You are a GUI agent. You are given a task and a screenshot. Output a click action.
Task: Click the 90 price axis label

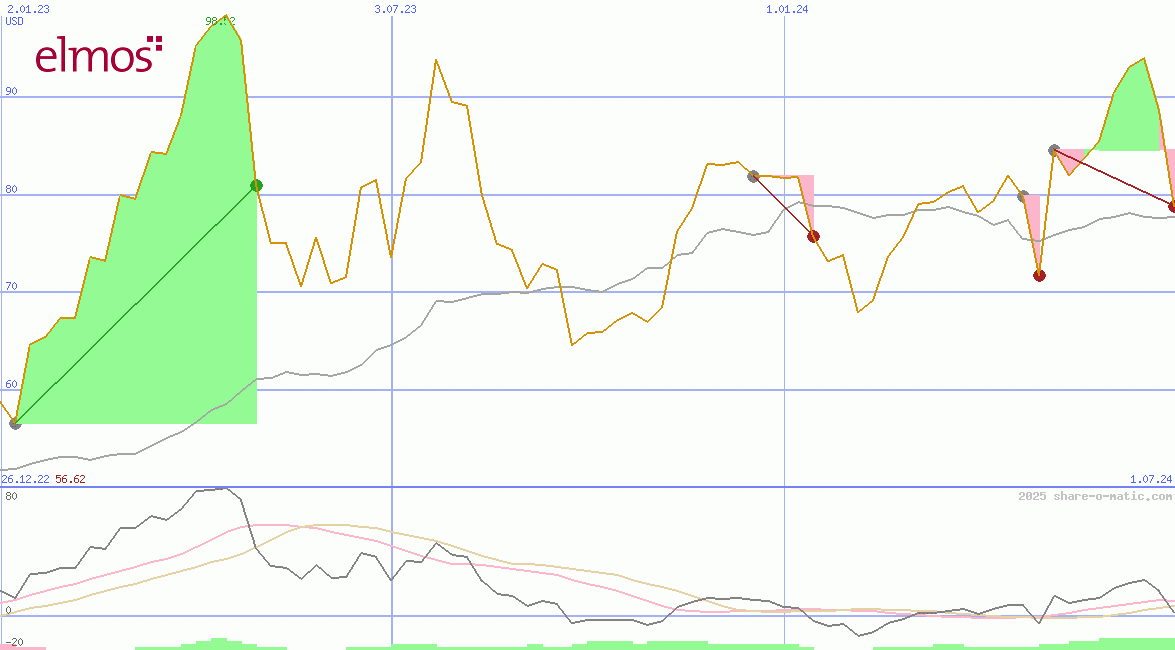click(11, 91)
